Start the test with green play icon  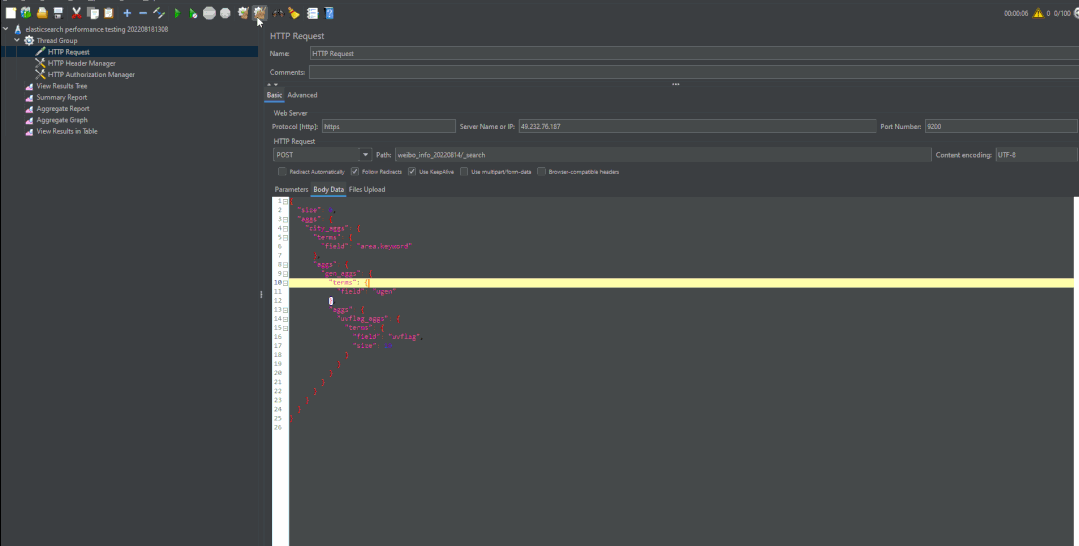click(x=178, y=13)
